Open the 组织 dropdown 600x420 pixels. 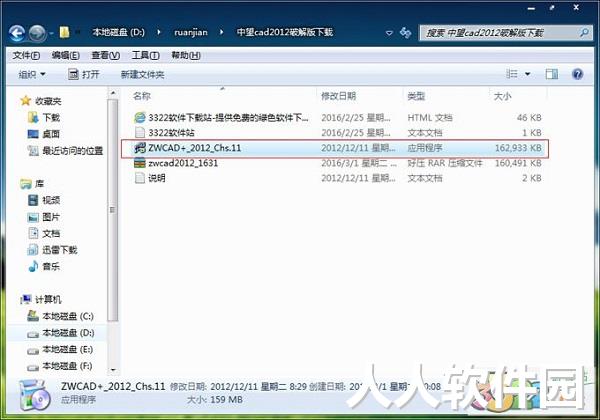pos(32,74)
